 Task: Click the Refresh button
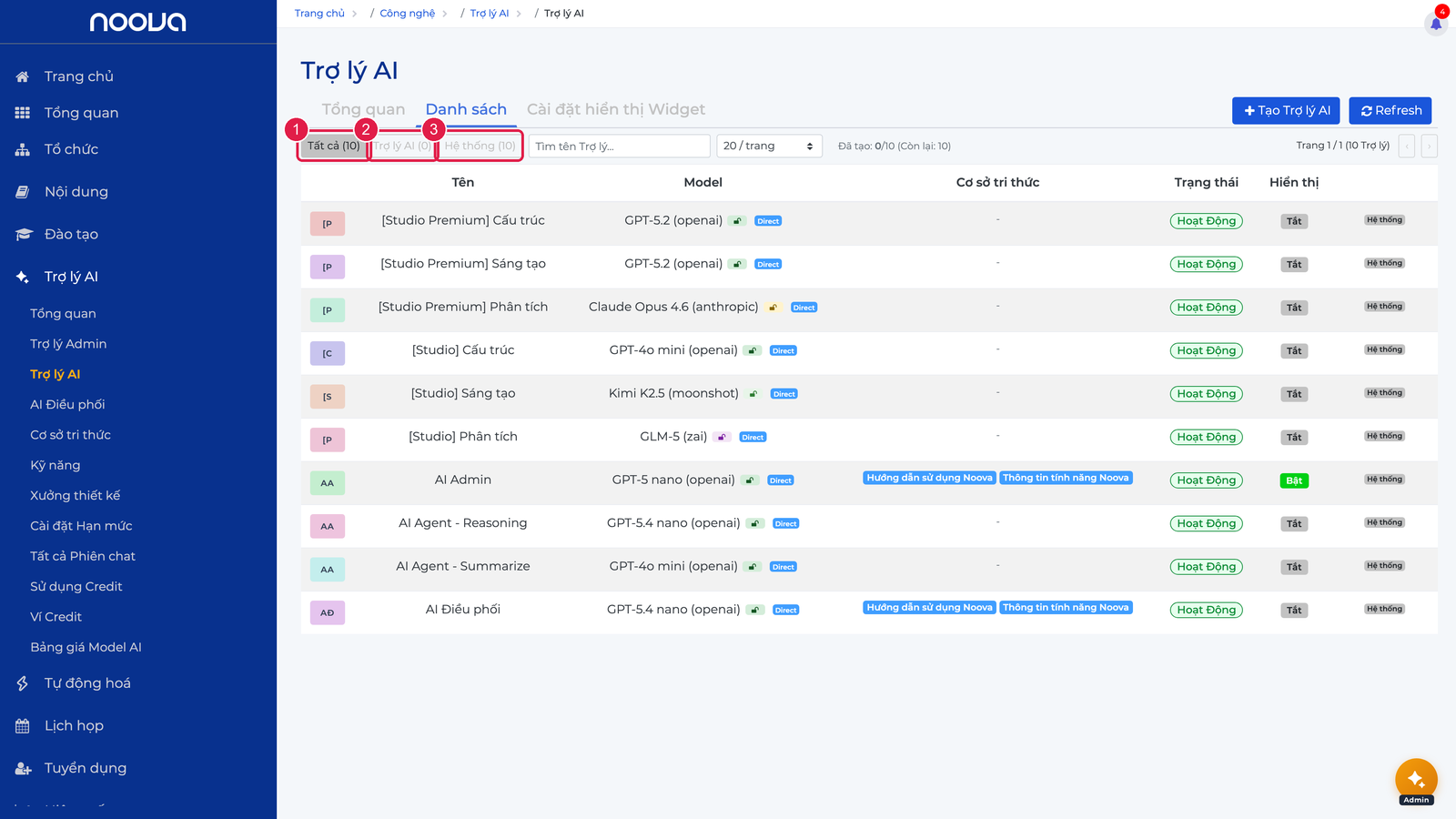1390,110
